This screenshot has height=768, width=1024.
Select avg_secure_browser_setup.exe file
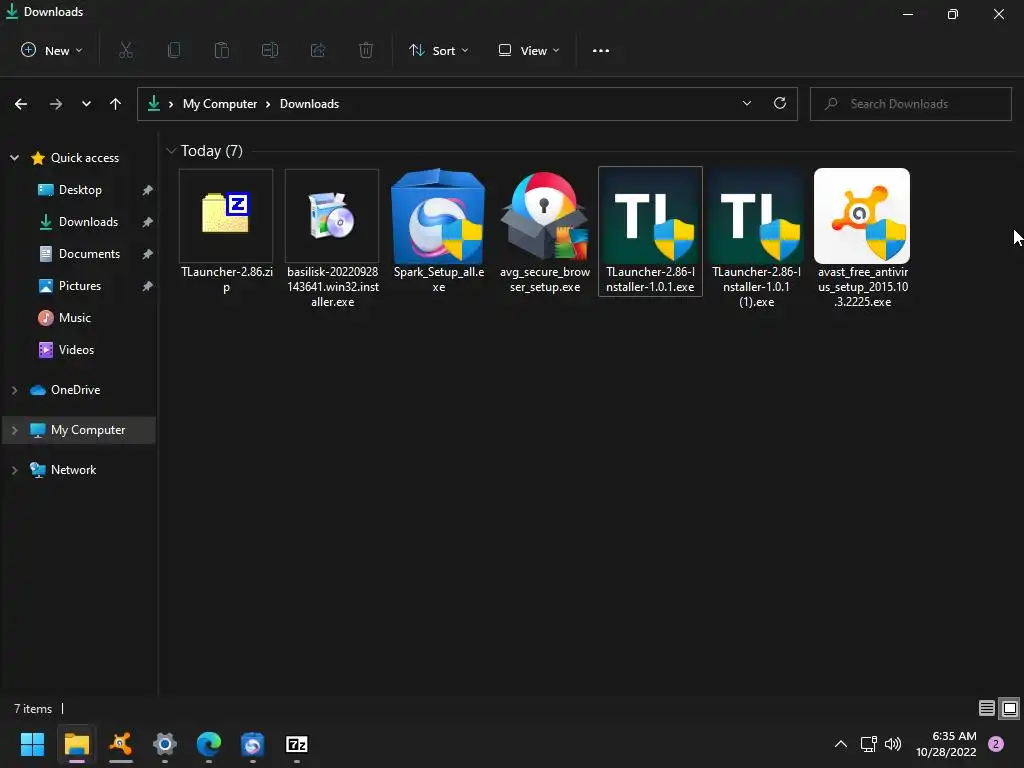pyautogui.click(x=545, y=232)
